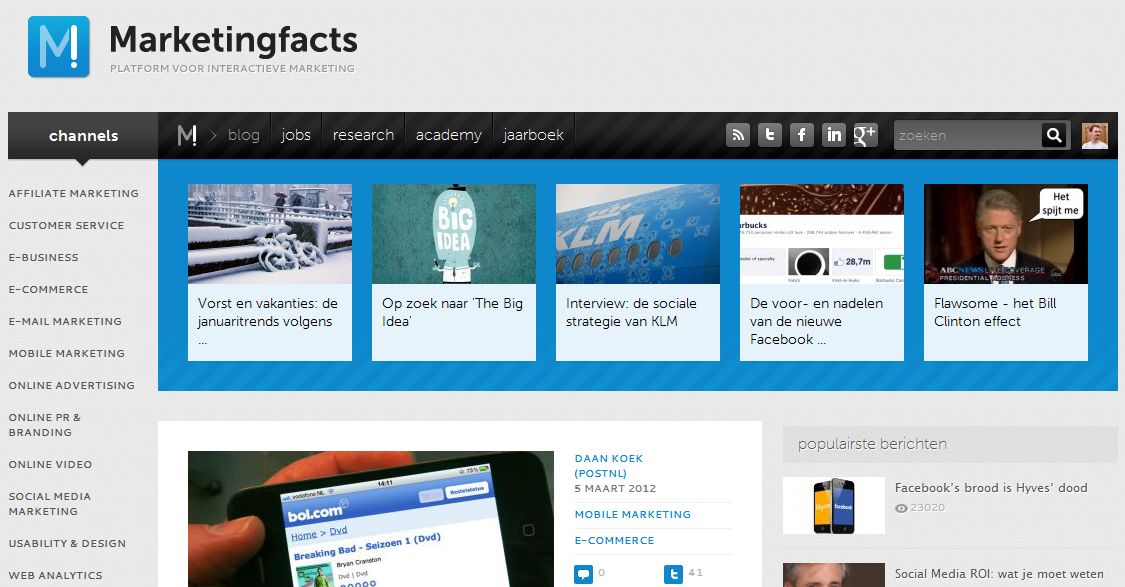1125x587 pixels.
Task: Open Affiliate Marketing channel
Action: 74,194
